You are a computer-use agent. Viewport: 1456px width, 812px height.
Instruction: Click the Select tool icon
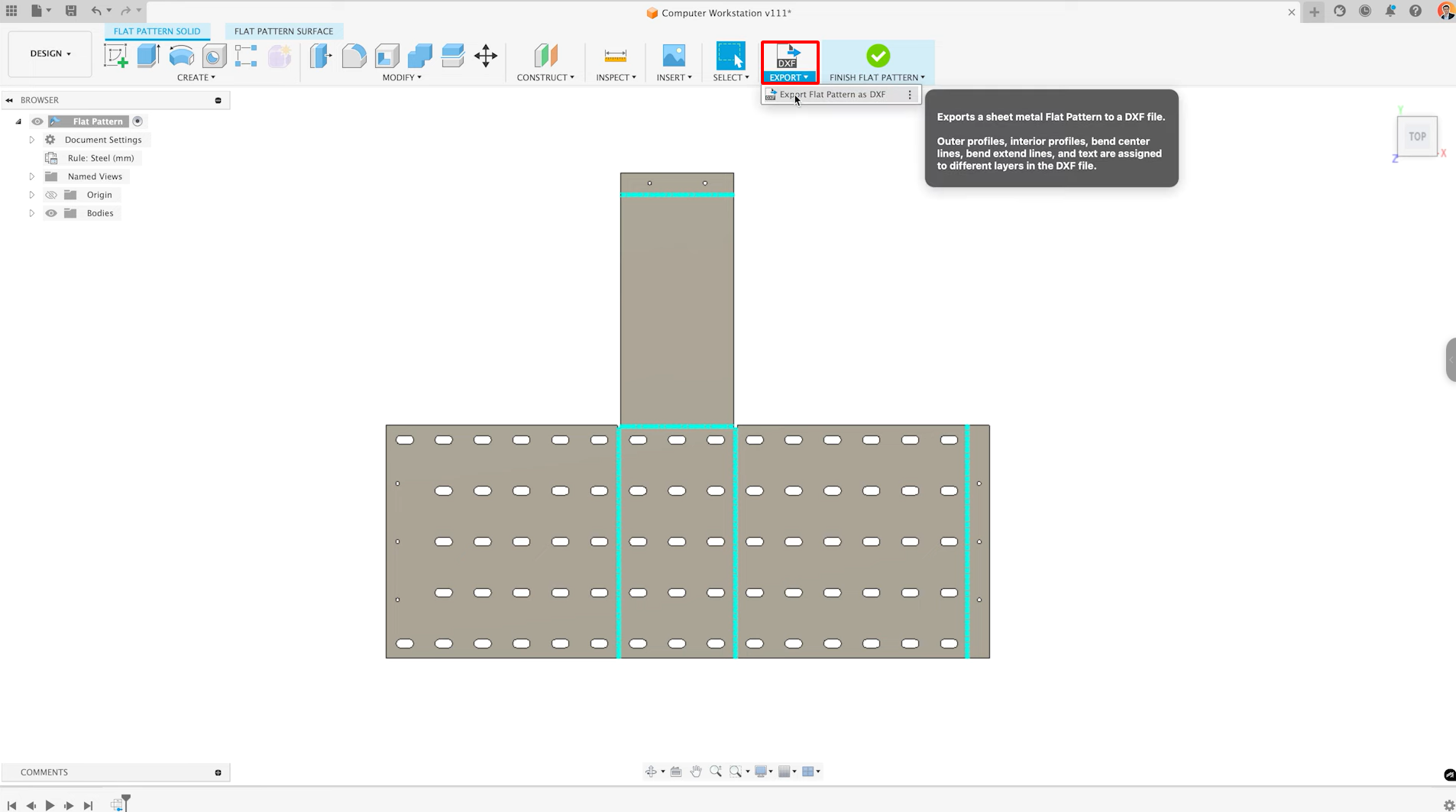[x=730, y=56]
